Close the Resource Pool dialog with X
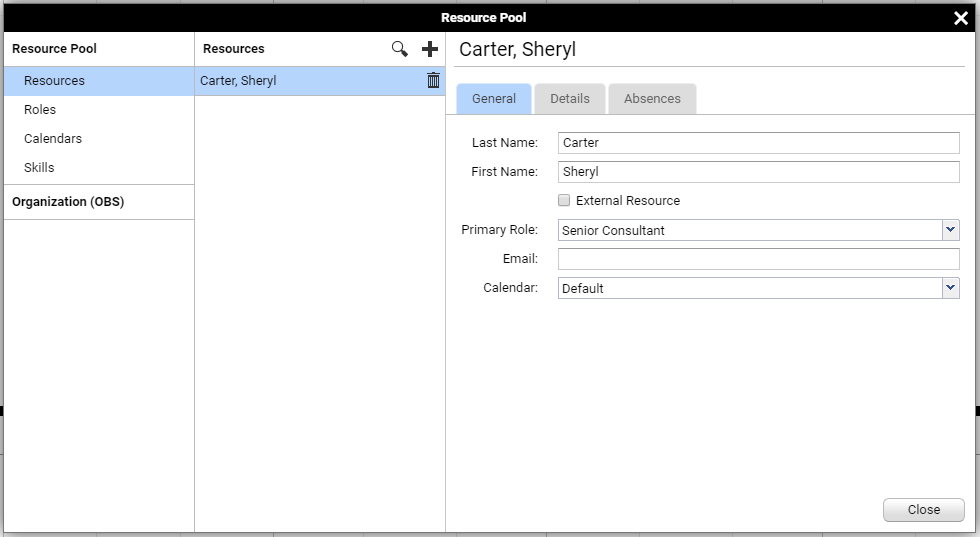980x537 pixels. pos(961,18)
